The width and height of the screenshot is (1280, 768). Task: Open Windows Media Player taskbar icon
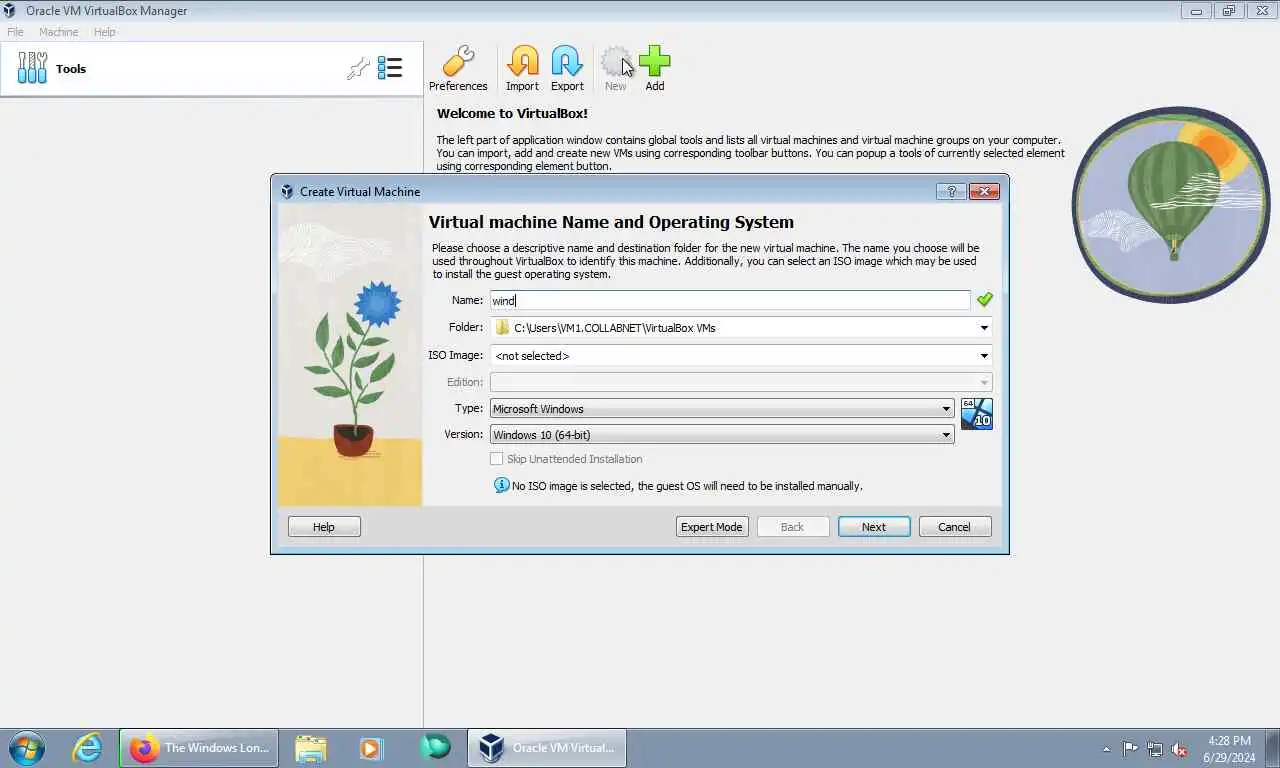[371, 748]
